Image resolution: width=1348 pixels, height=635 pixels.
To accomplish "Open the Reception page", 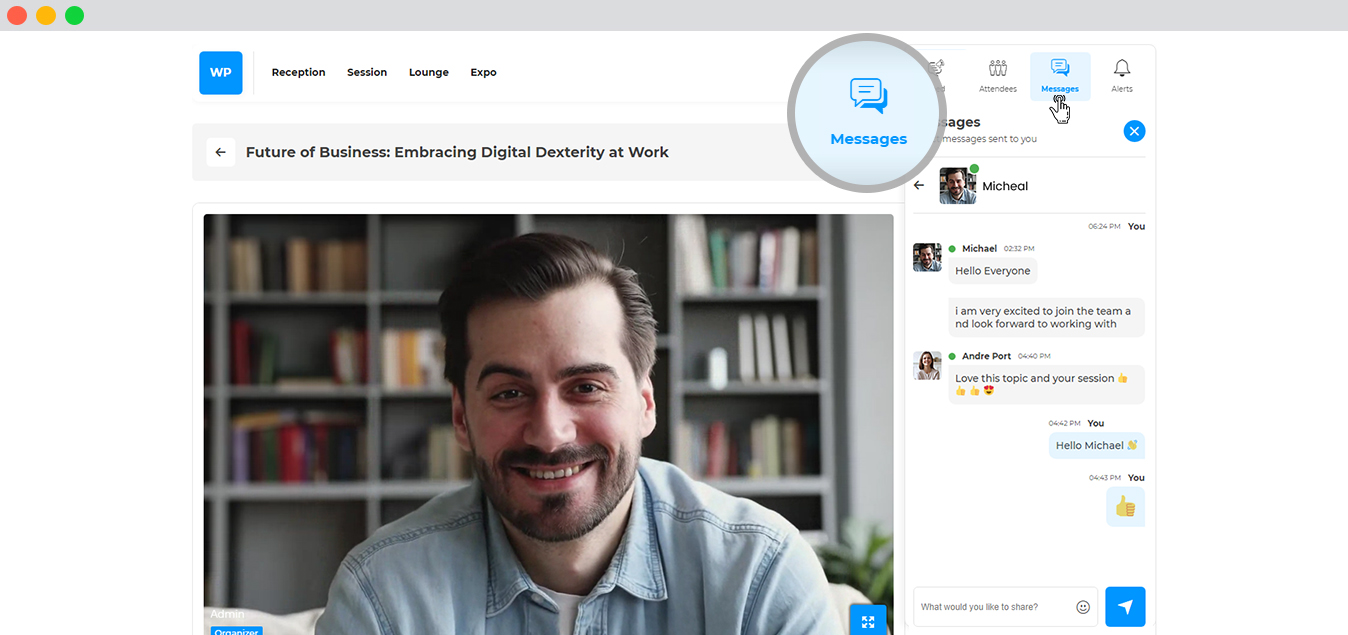I will [x=298, y=72].
